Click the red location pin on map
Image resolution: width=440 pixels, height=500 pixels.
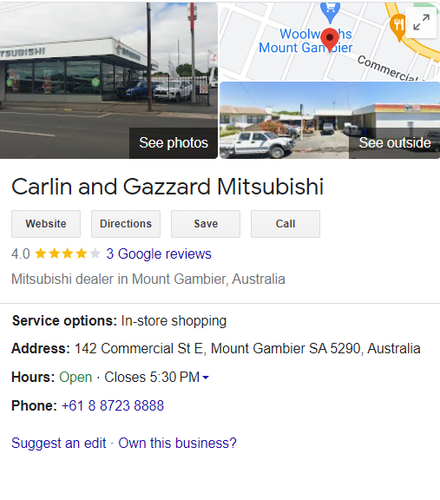pos(330,40)
